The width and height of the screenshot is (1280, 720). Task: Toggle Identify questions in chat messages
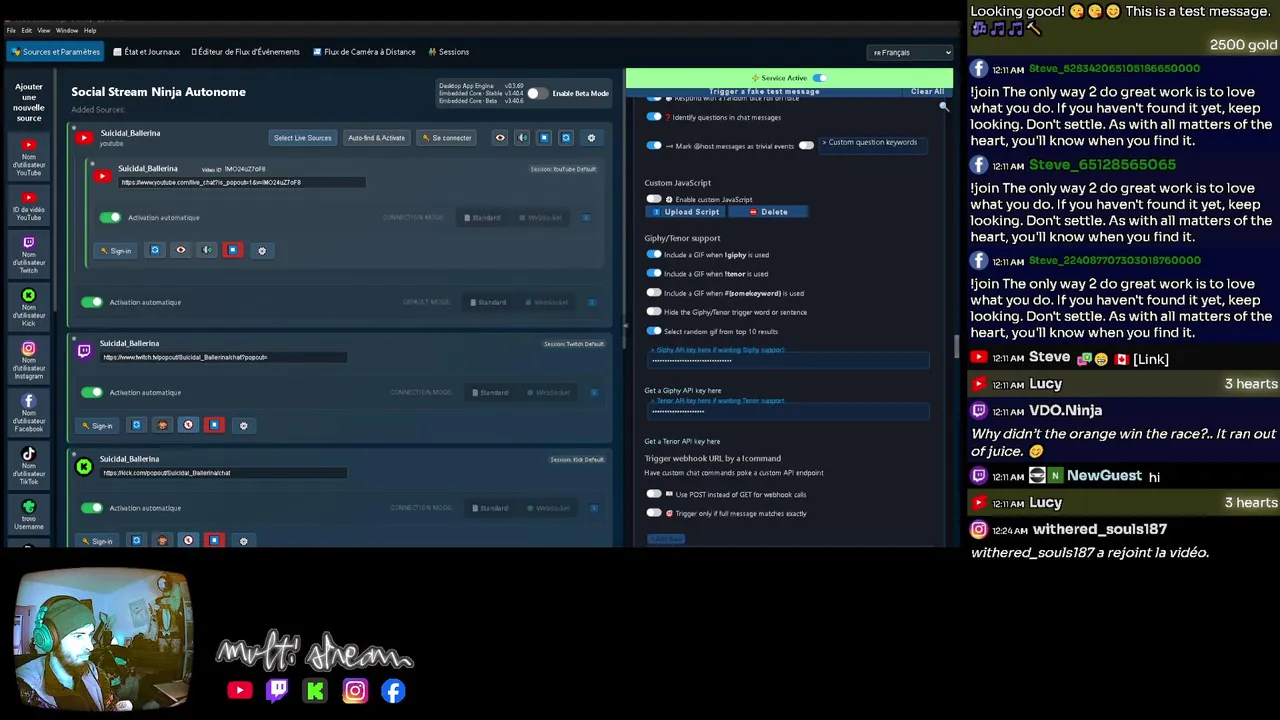point(654,117)
